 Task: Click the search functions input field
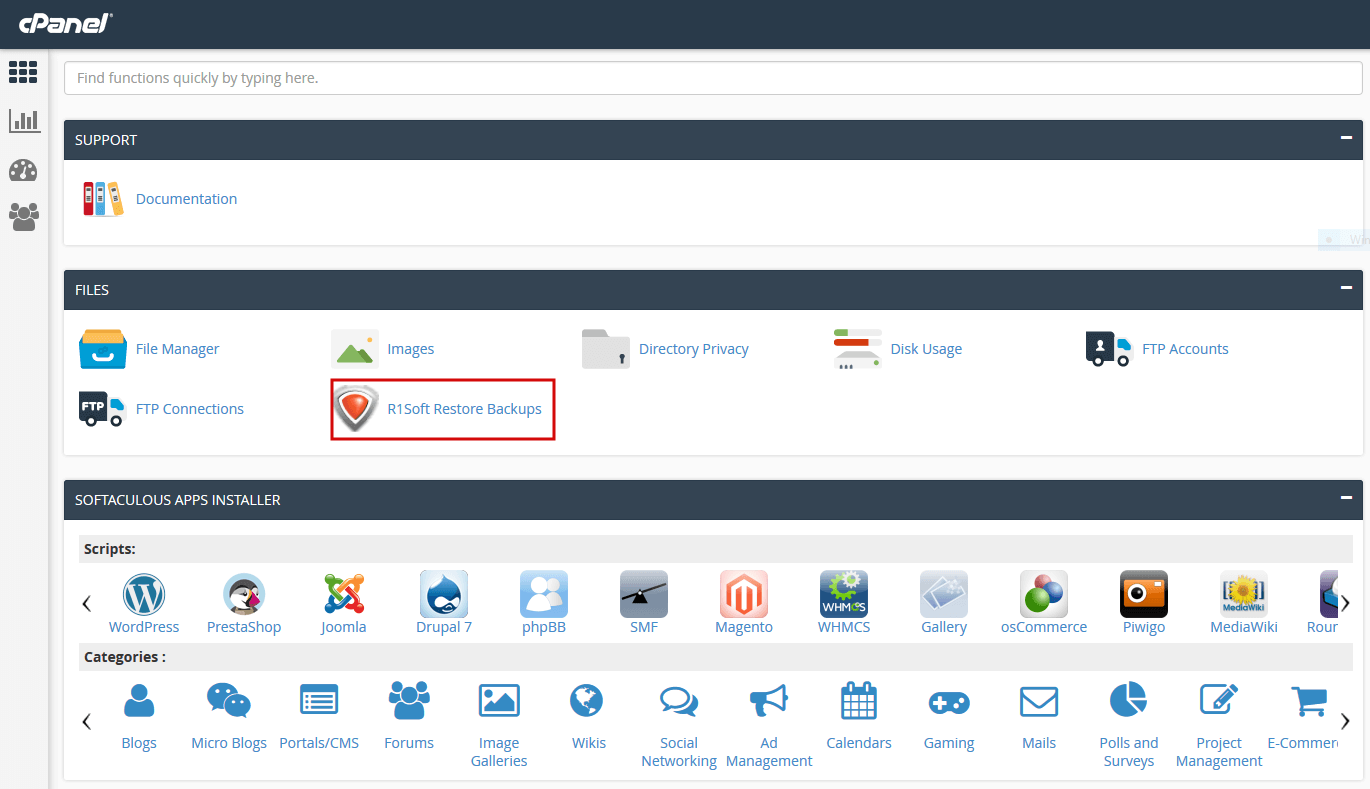tap(713, 77)
